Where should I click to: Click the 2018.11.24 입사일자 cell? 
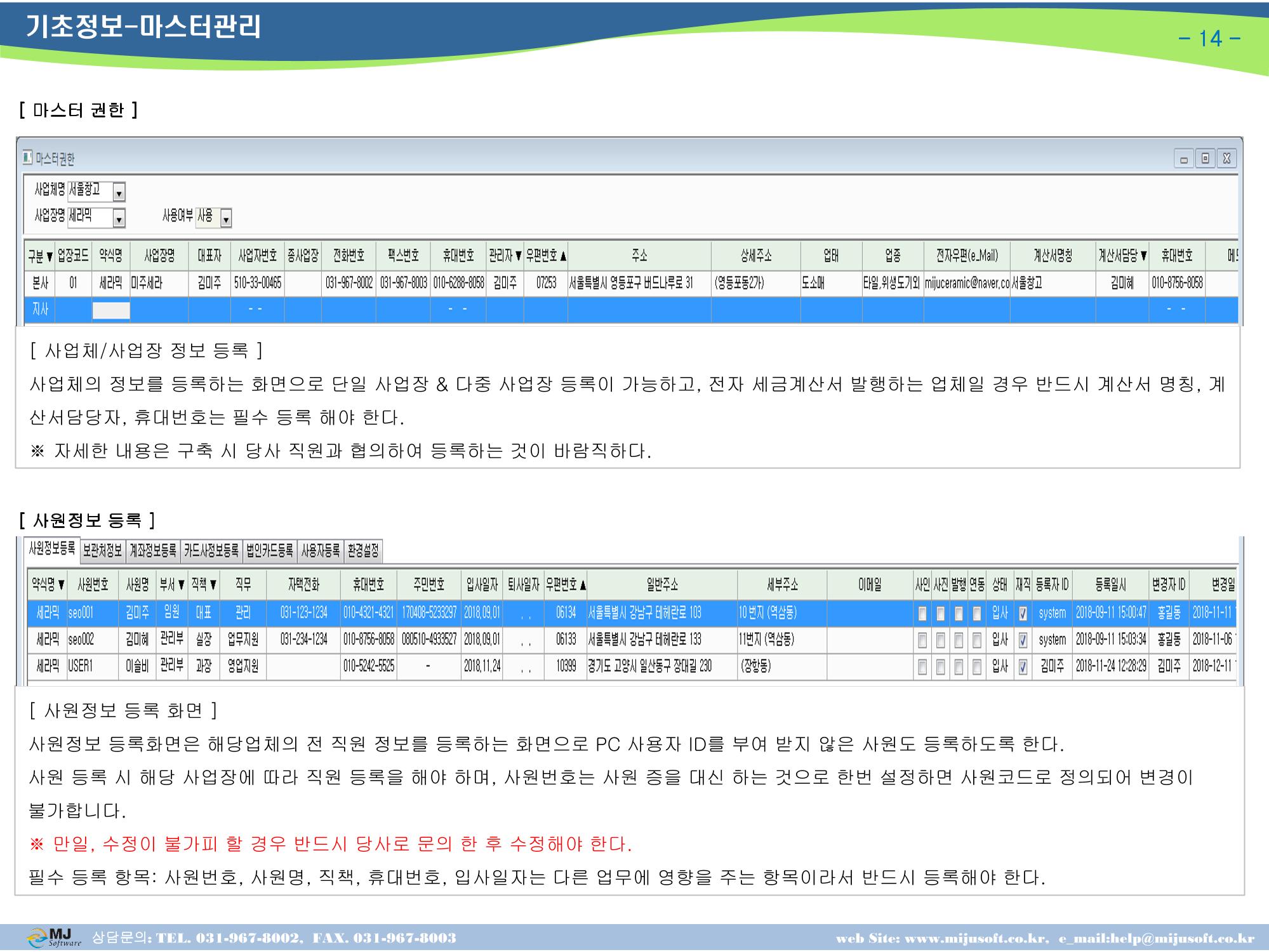click(482, 667)
